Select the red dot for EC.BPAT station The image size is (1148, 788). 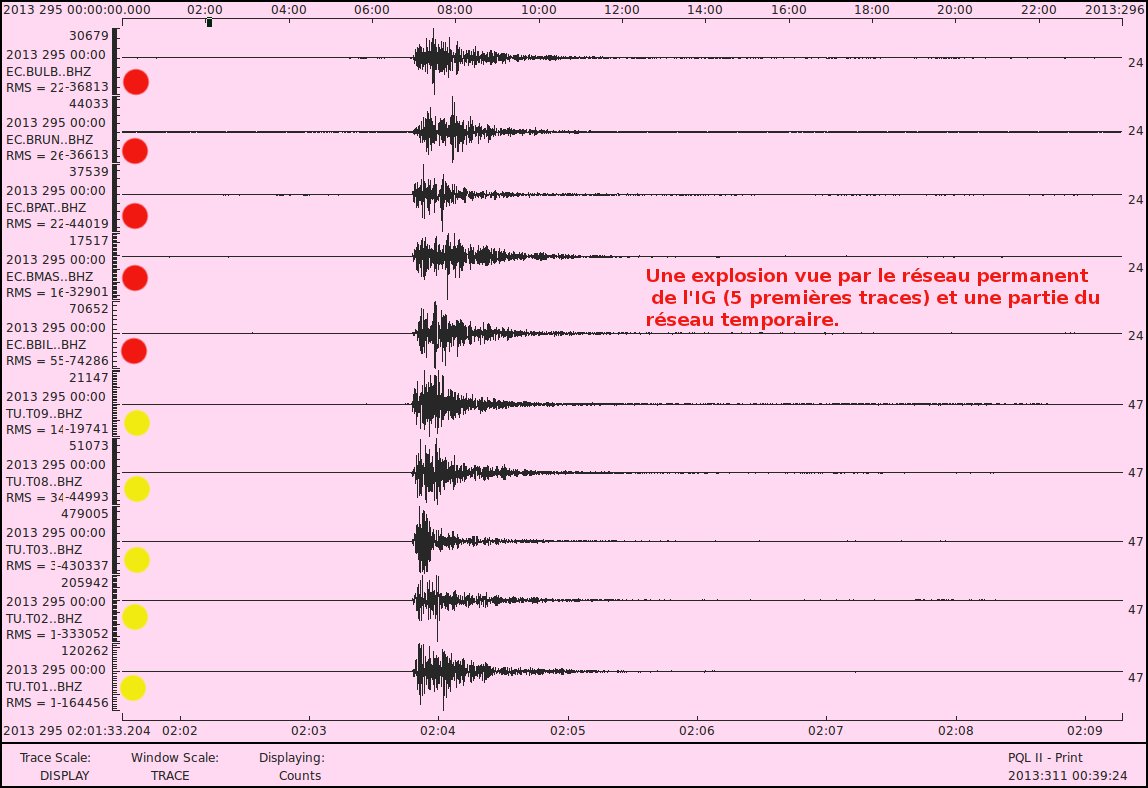tap(134, 216)
